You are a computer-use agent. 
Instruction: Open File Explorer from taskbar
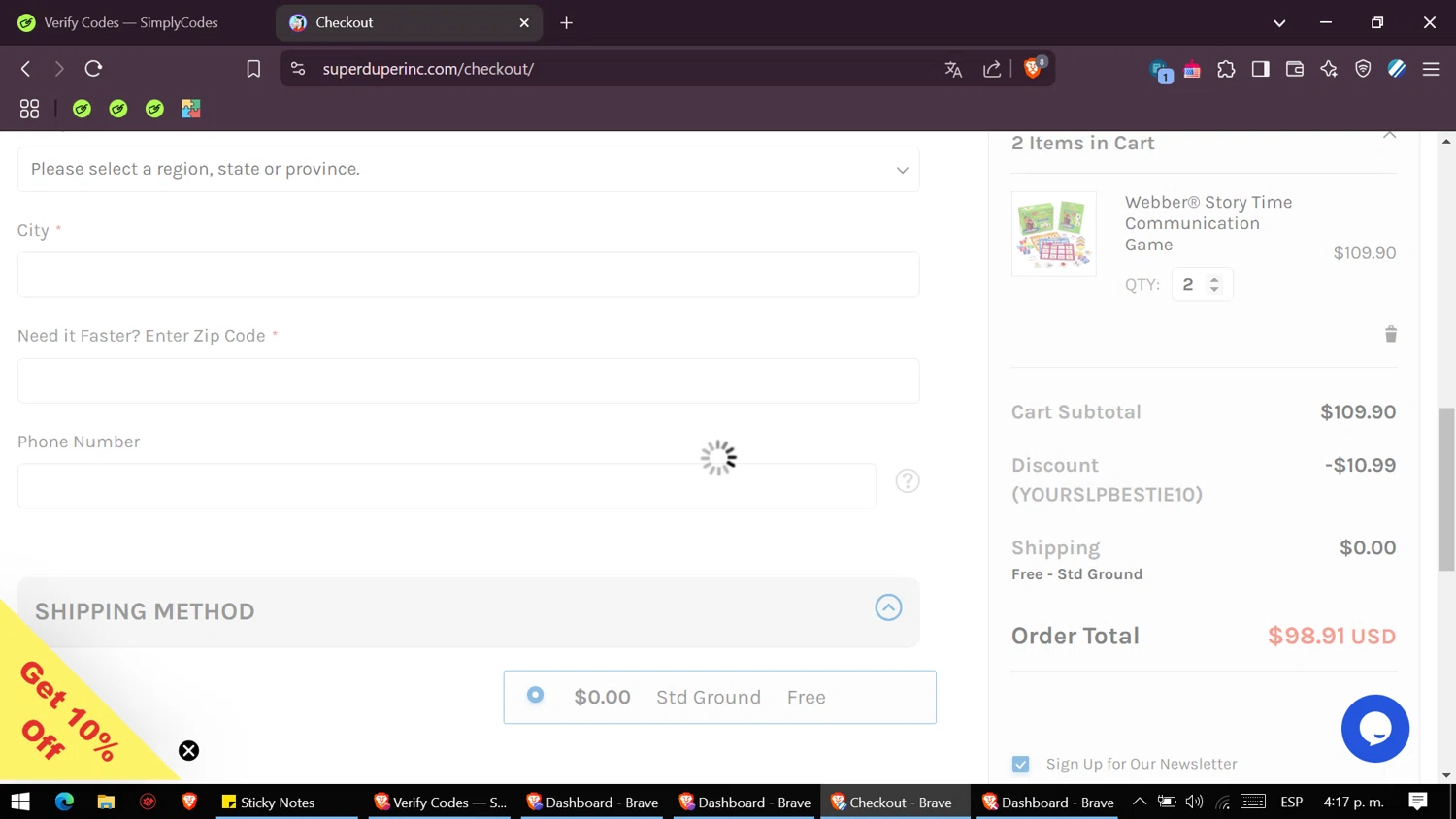106,803
